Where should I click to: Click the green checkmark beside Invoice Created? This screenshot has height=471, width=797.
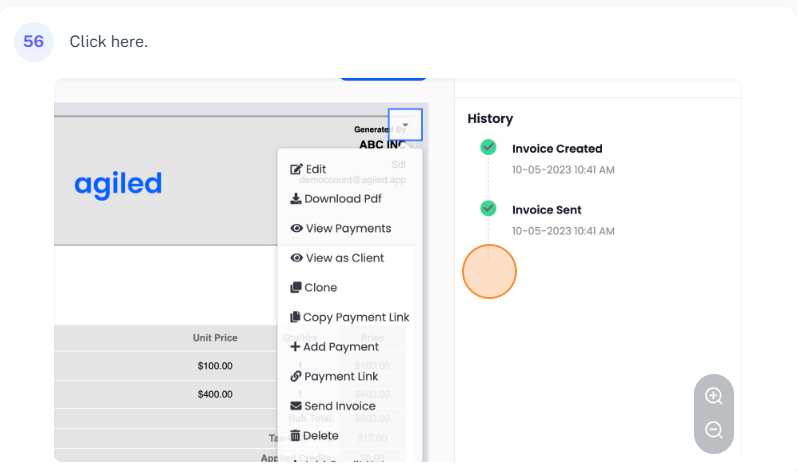click(x=488, y=148)
